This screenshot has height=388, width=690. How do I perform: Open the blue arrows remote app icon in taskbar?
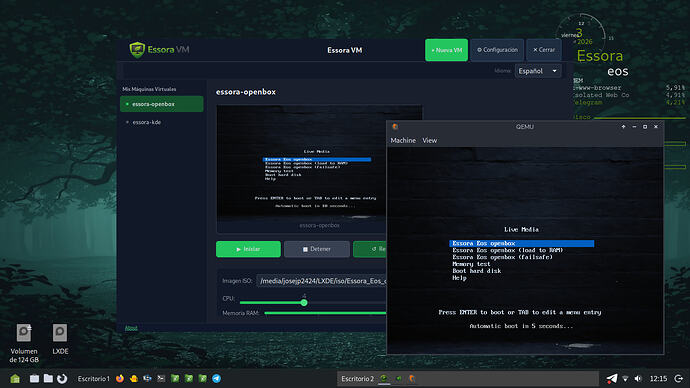(x=147, y=378)
